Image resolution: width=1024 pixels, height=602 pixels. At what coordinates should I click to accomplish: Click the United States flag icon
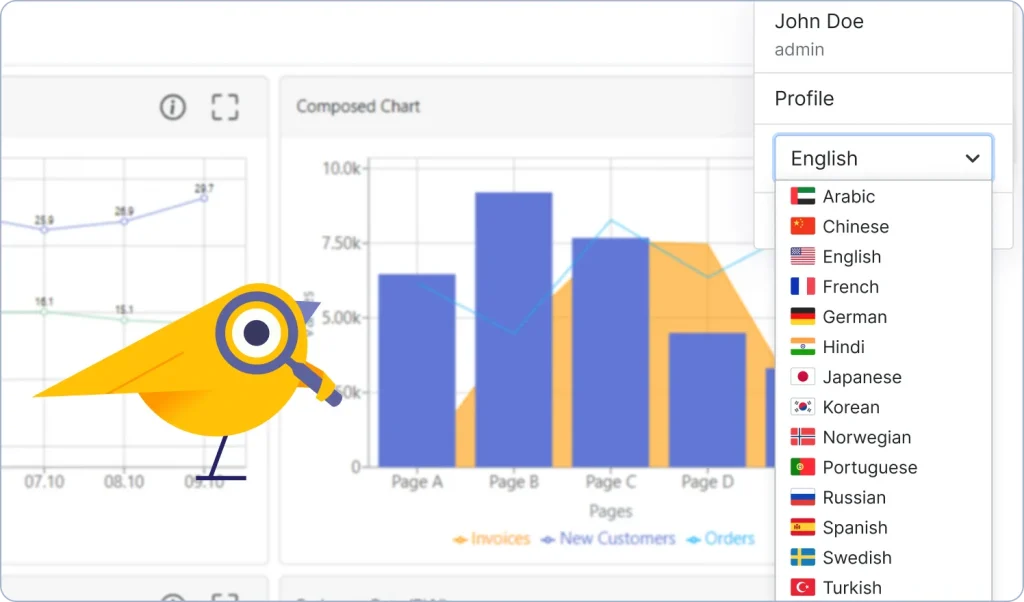coord(803,256)
